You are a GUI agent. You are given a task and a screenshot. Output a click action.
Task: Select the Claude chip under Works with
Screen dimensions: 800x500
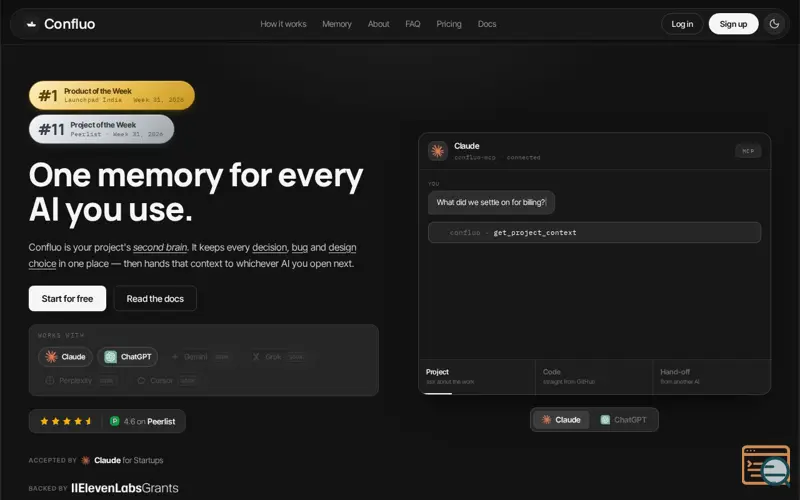tap(65, 357)
